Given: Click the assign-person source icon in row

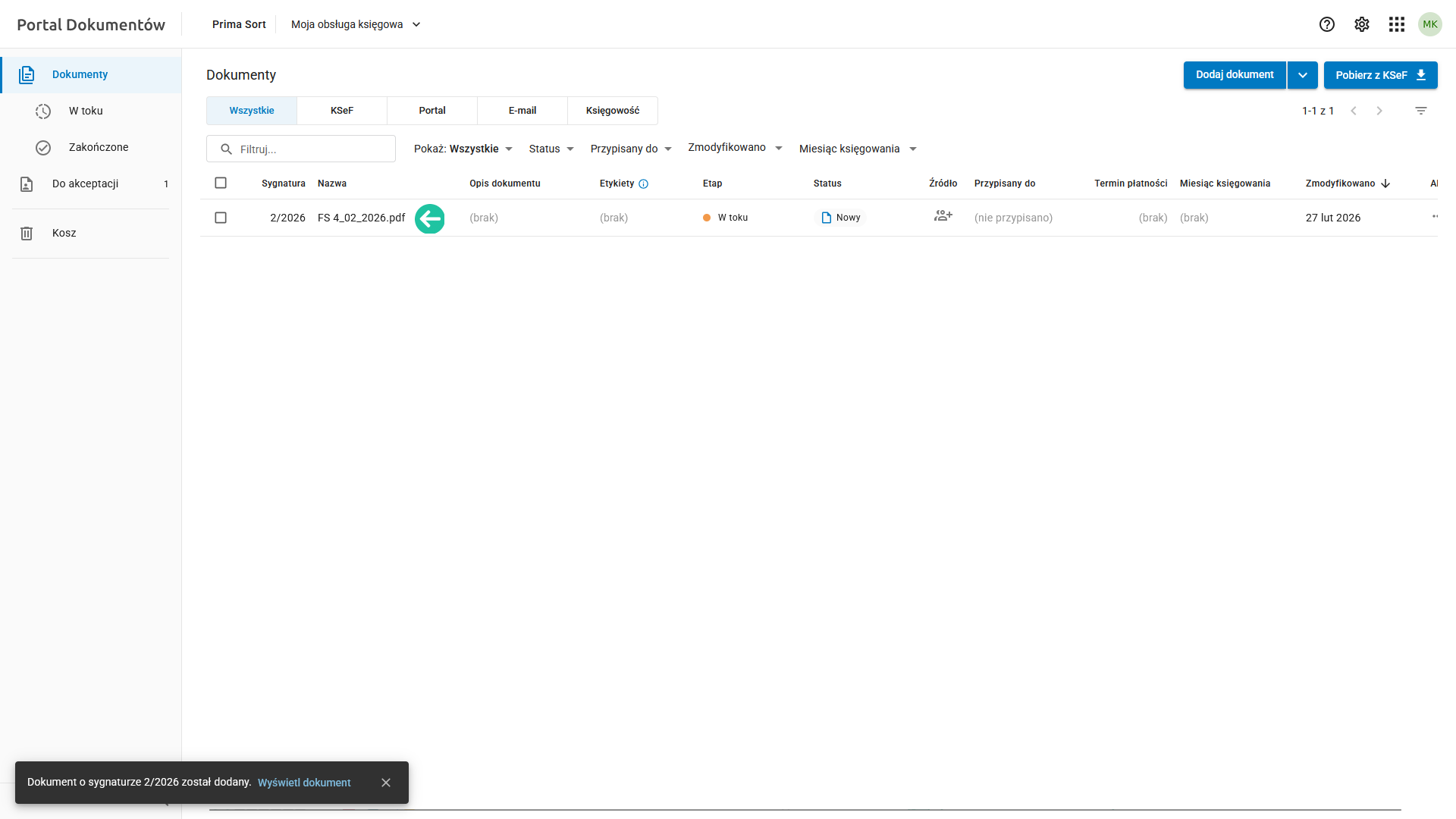Looking at the screenshot, I should [943, 216].
